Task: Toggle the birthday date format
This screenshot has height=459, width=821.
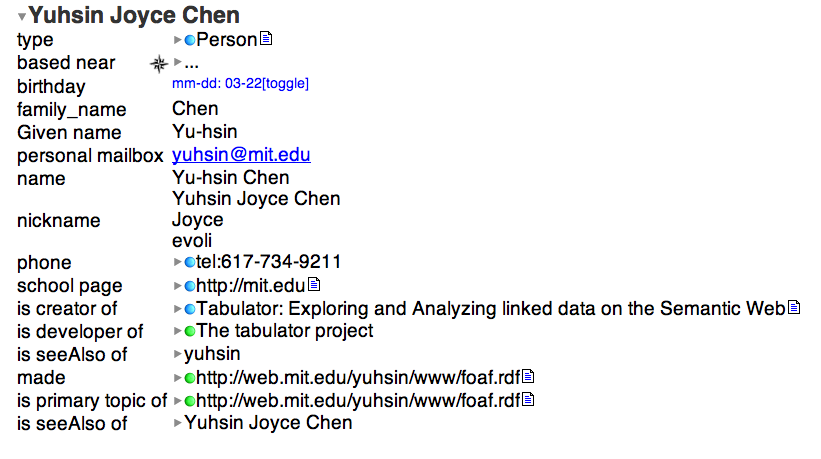Action: tap(286, 84)
